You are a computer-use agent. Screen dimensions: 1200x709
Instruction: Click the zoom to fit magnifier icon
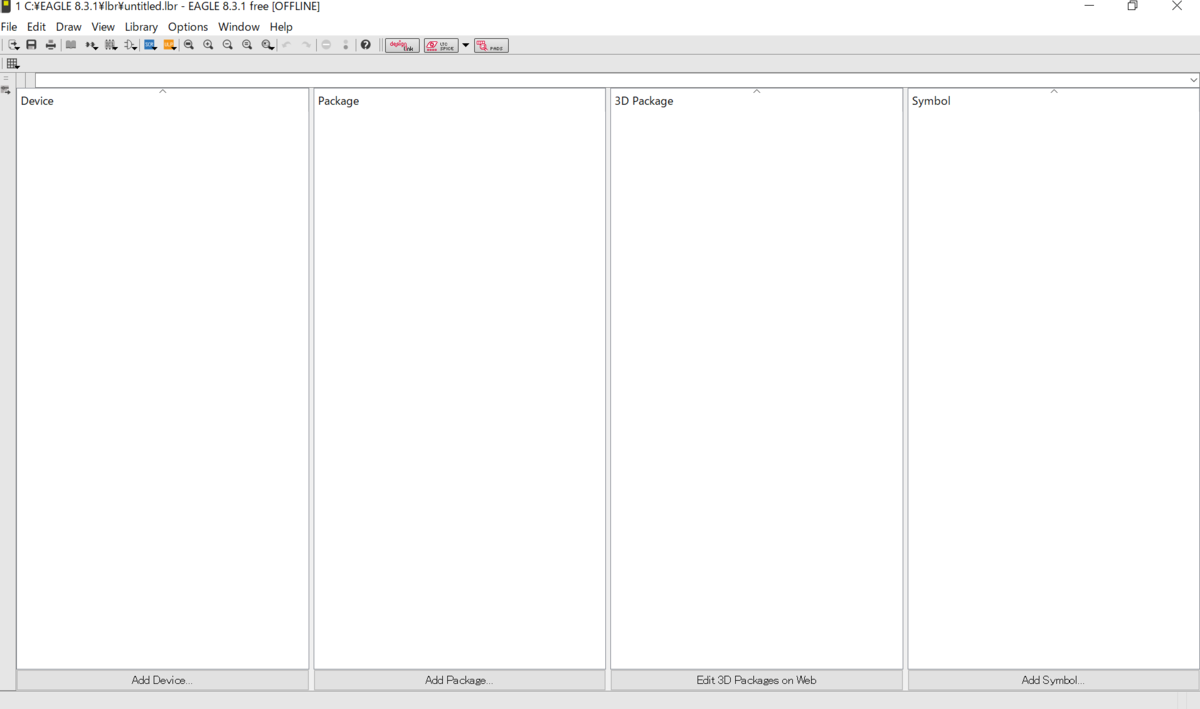coord(189,45)
